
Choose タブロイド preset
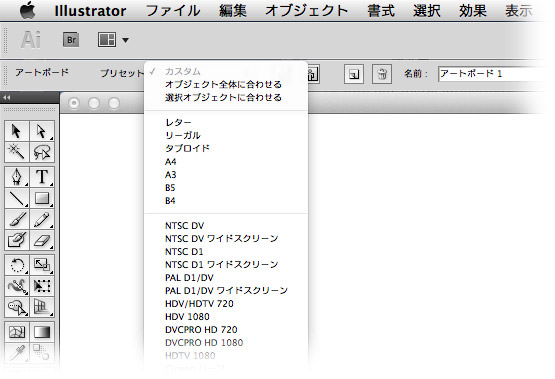point(226,149)
